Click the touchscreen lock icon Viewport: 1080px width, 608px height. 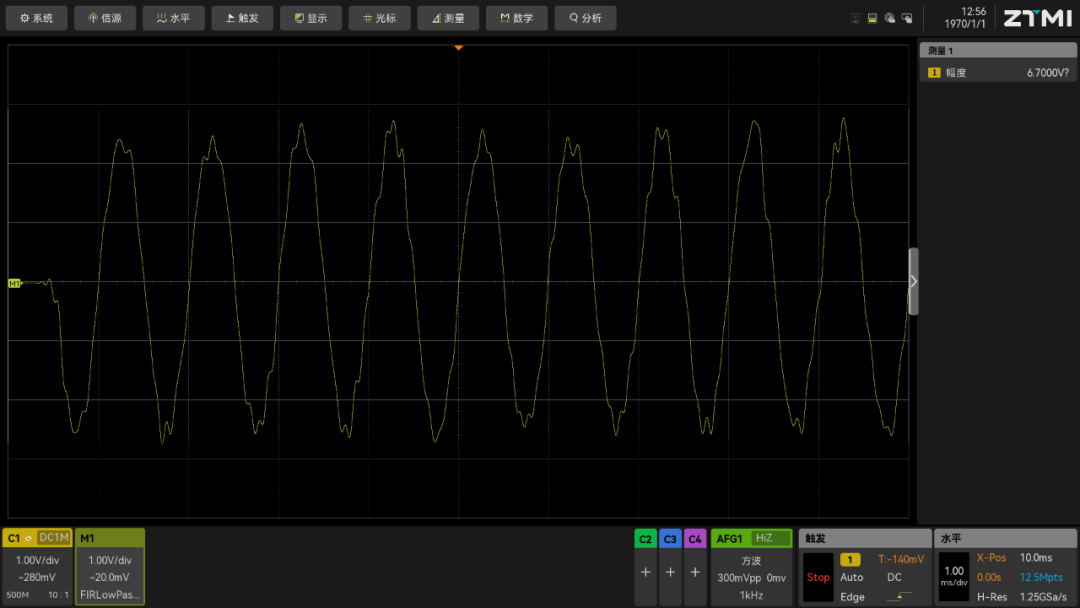pyautogui.click(x=907, y=19)
